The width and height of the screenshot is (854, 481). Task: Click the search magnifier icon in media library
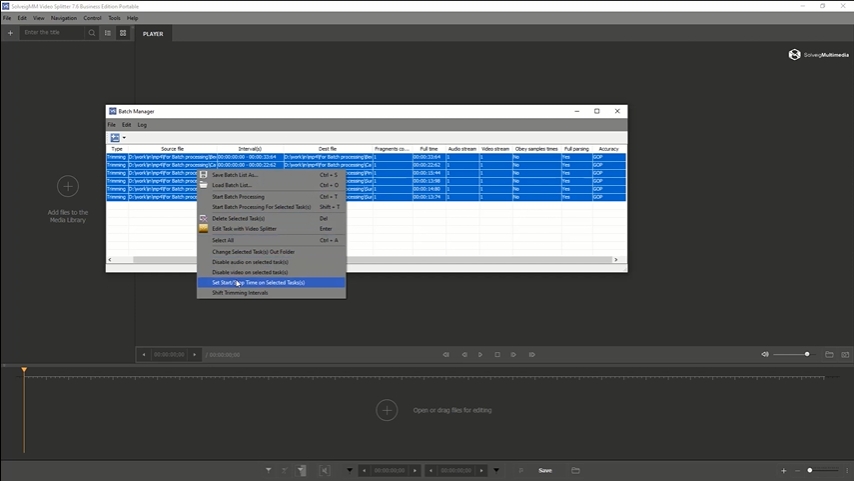tap(92, 33)
